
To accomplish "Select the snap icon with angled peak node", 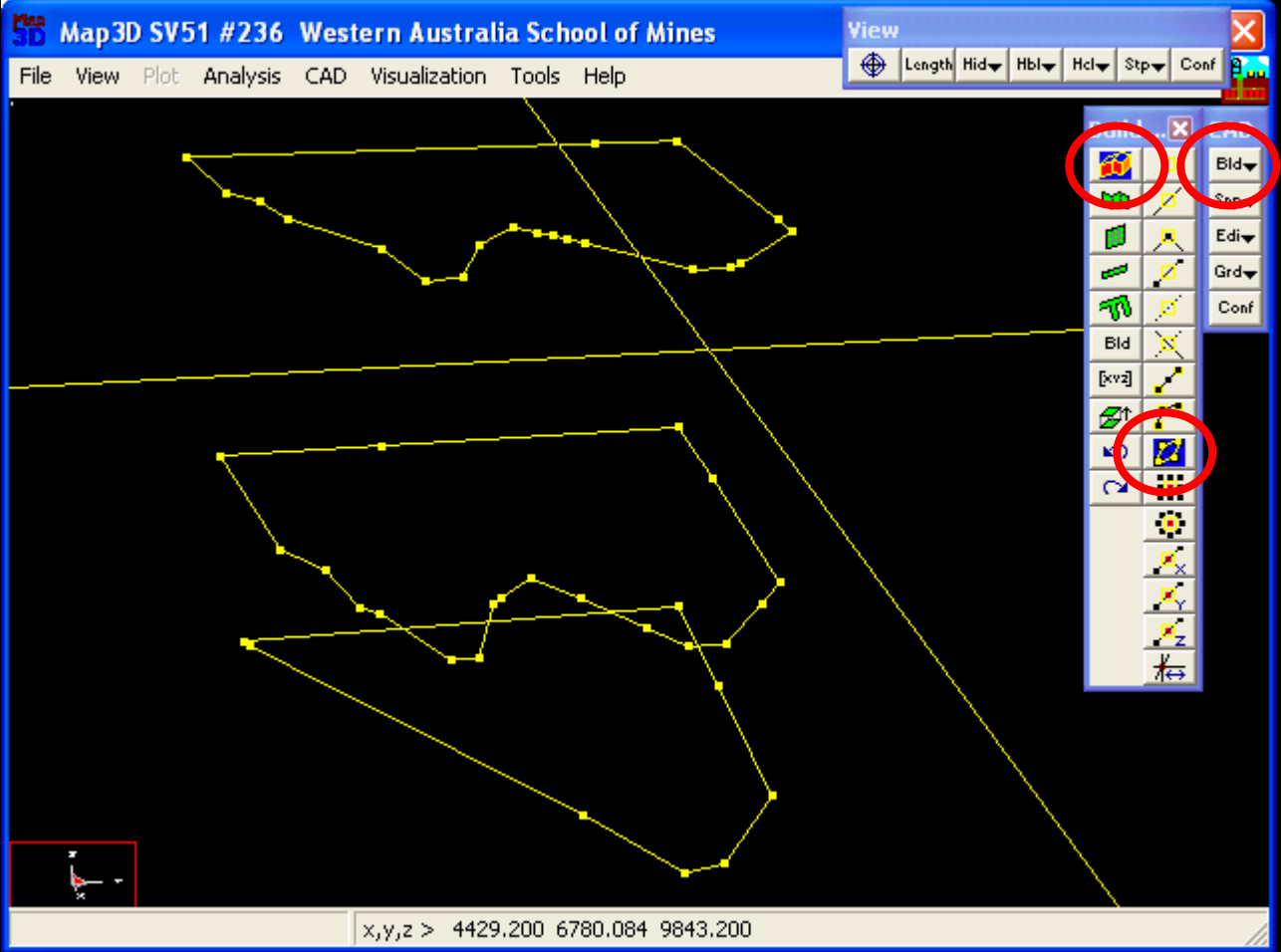I will pyautogui.click(x=1168, y=236).
